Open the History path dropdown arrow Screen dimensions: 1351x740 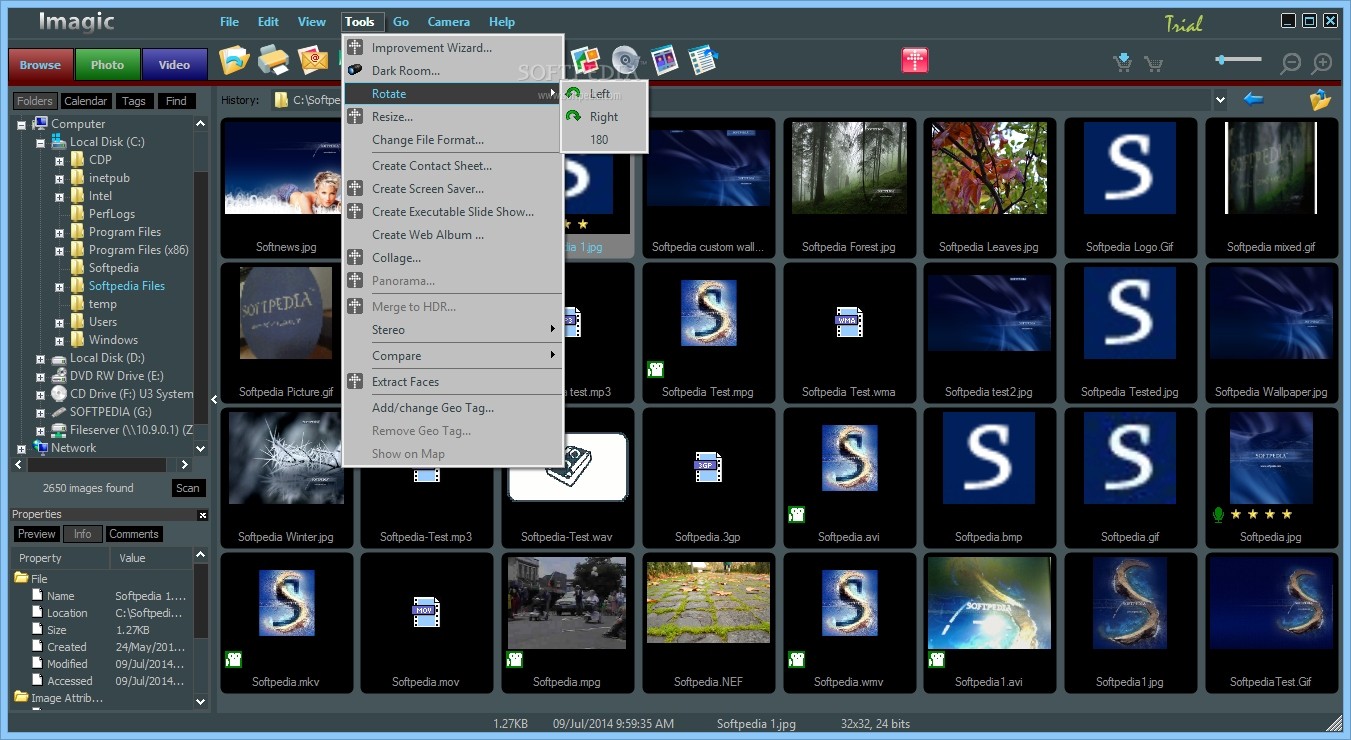[1219, 99]
